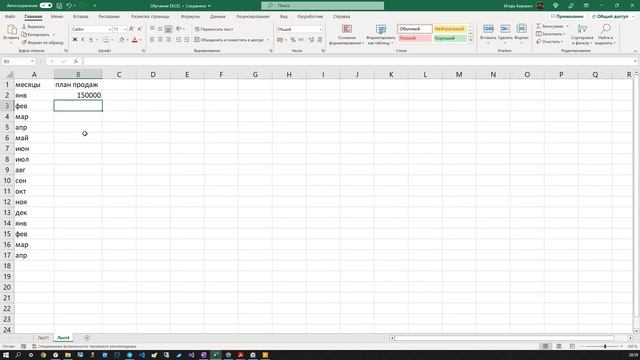Click Delete cells (Удалить) icon
Screen dimensions: 640x360
point(505,29)
